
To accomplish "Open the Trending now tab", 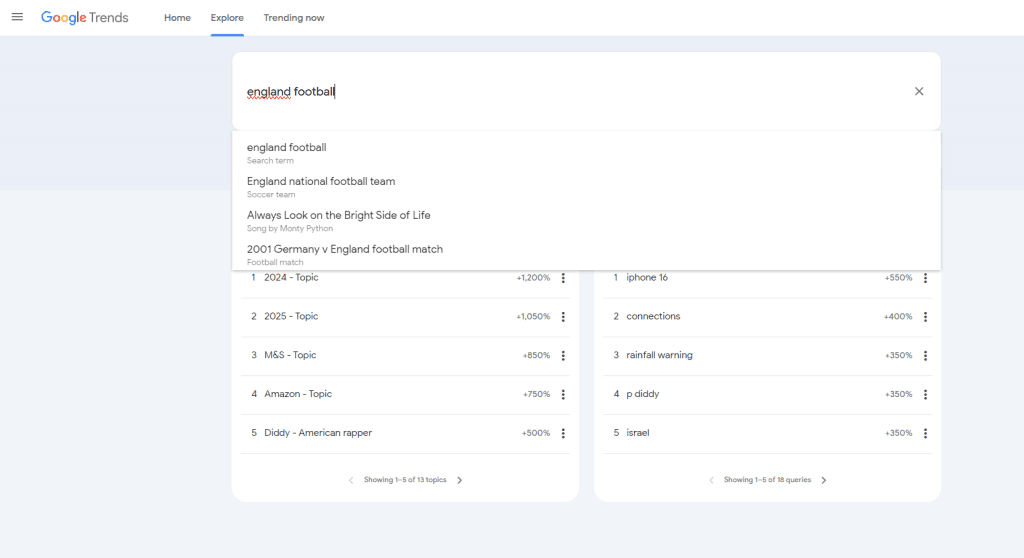I will [294, 18].
